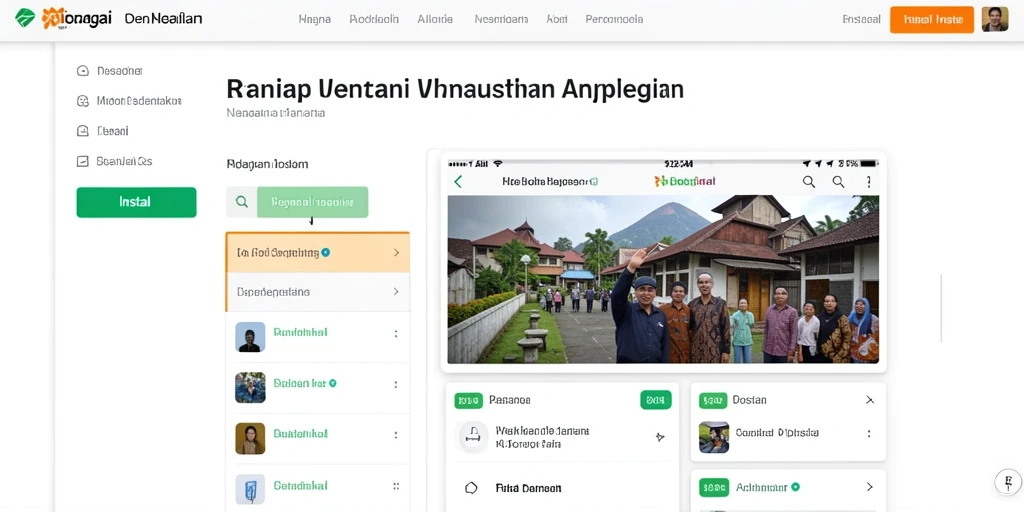
Task: Click the green badge left of Dostan
Action: point(712,400)
